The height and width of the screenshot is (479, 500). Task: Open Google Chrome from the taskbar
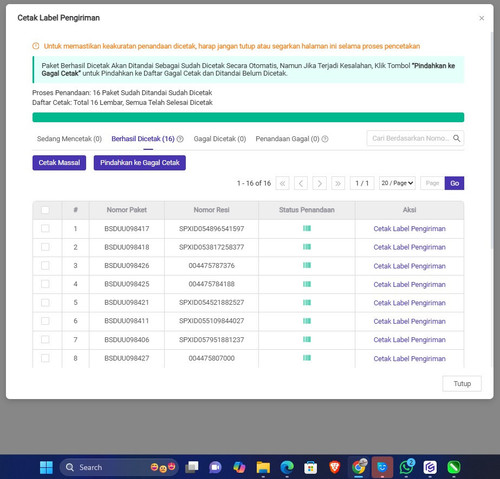coord(358,467)
